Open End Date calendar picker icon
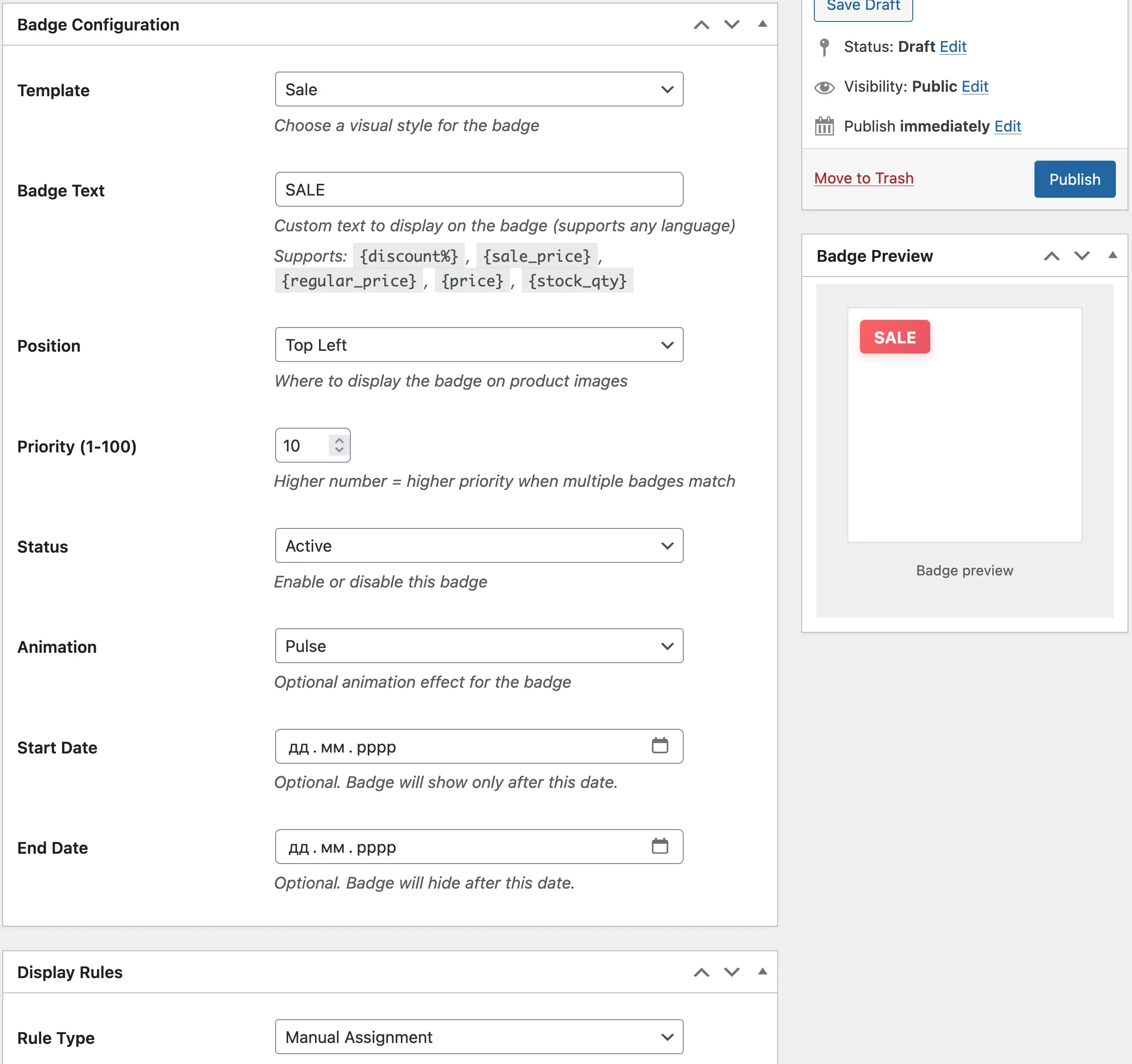This screenshot has width=1132, height=1064. pyautogui.click(x=660, y=846)
